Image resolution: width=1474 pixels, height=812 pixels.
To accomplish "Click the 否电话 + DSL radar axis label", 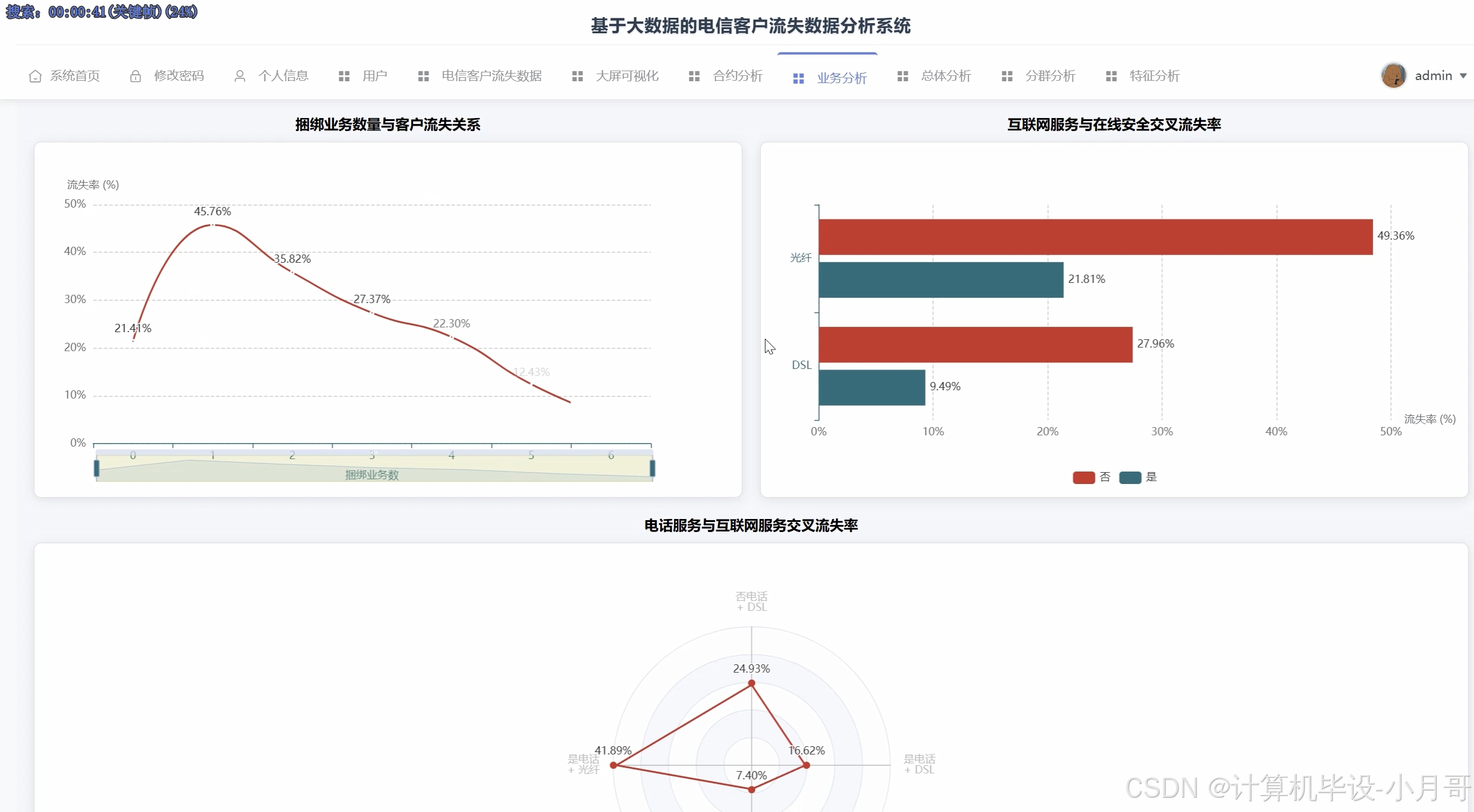I will click(751, 601).
